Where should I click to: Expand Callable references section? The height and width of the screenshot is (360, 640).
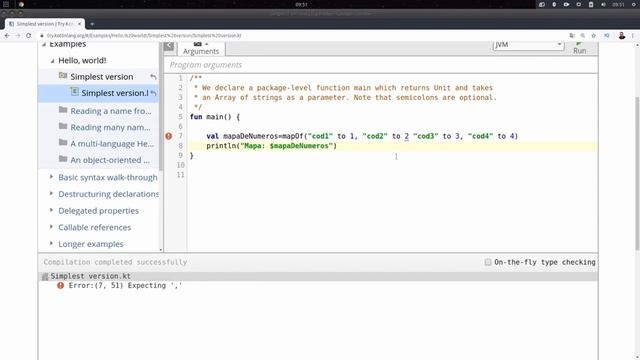coord(51,227)
